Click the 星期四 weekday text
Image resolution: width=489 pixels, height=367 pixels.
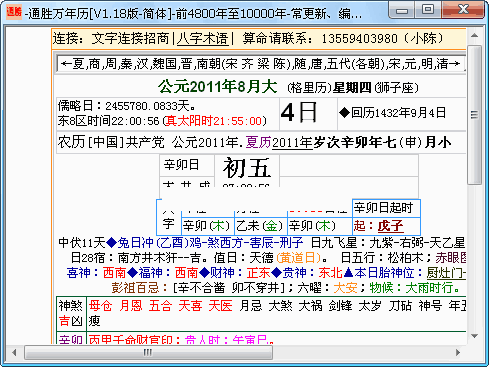(352, 88)
